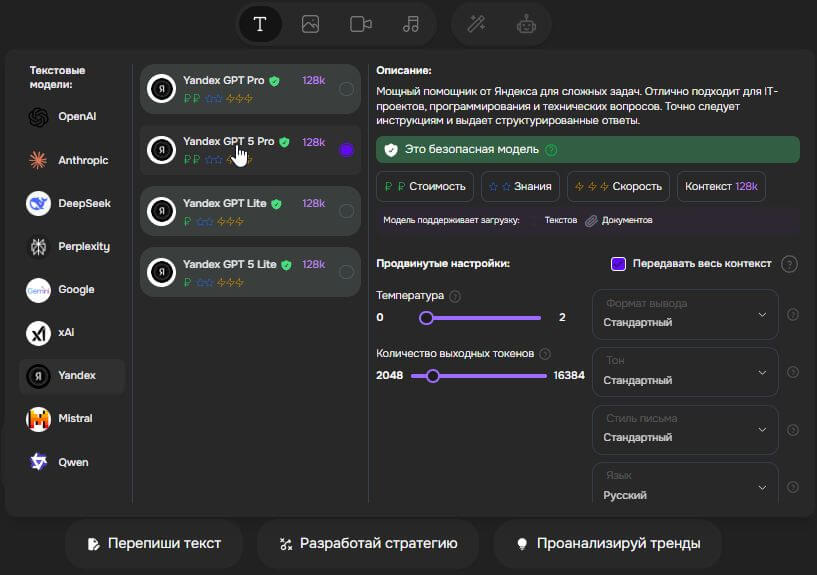Image resolution: width=817 pixels, height=575 pixels.
Task: Choose the OpenAI provider
Action: pos(72,117)
